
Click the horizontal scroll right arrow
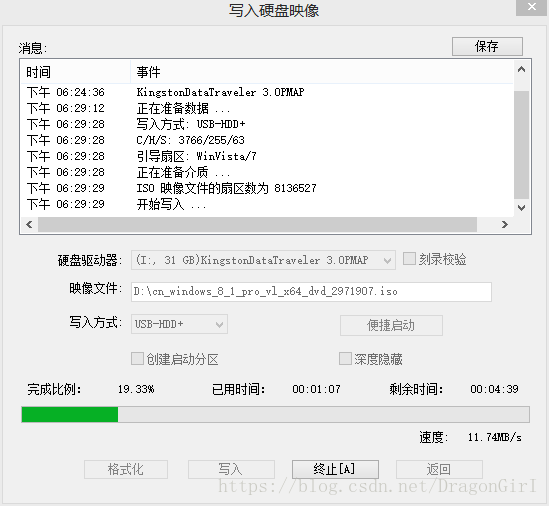click(505, 224)
